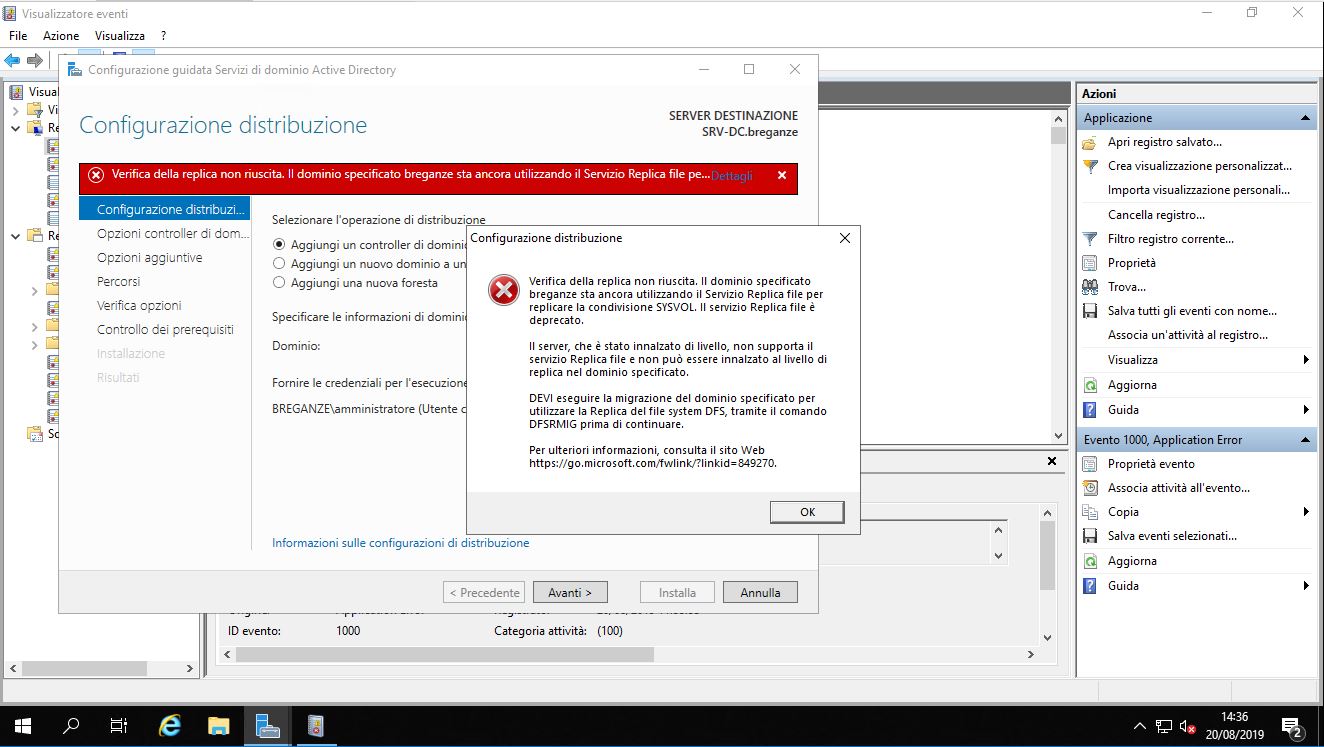The width and height of the screenshot is (1324, 747).
Task: Click Copia action icon
Action: (1090, 512)
